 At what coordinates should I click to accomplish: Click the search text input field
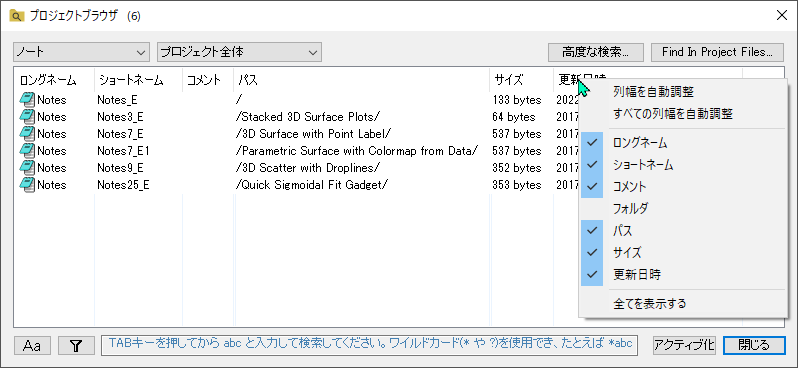(369, 346)
